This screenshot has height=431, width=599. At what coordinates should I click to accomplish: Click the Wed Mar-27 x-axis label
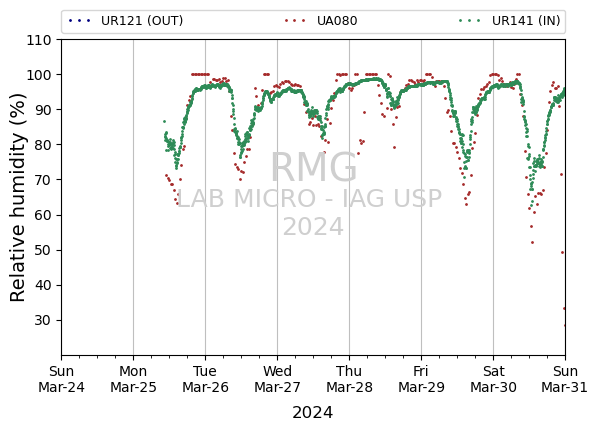click(277, 379)
